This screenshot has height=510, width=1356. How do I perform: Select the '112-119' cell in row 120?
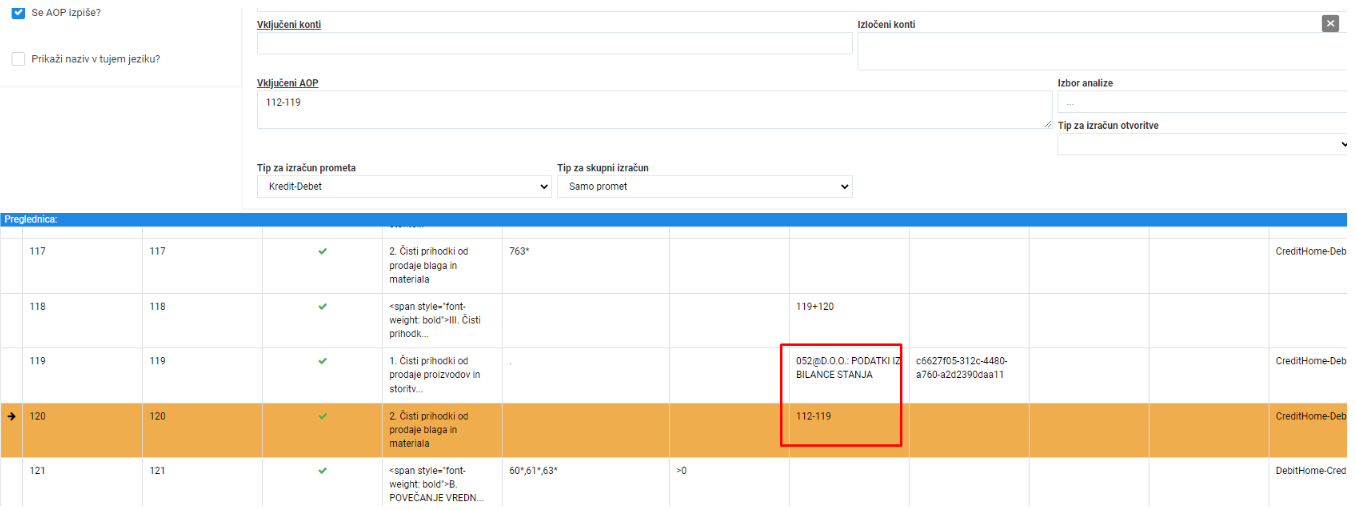pyautogui.click(x=849, y=430)
